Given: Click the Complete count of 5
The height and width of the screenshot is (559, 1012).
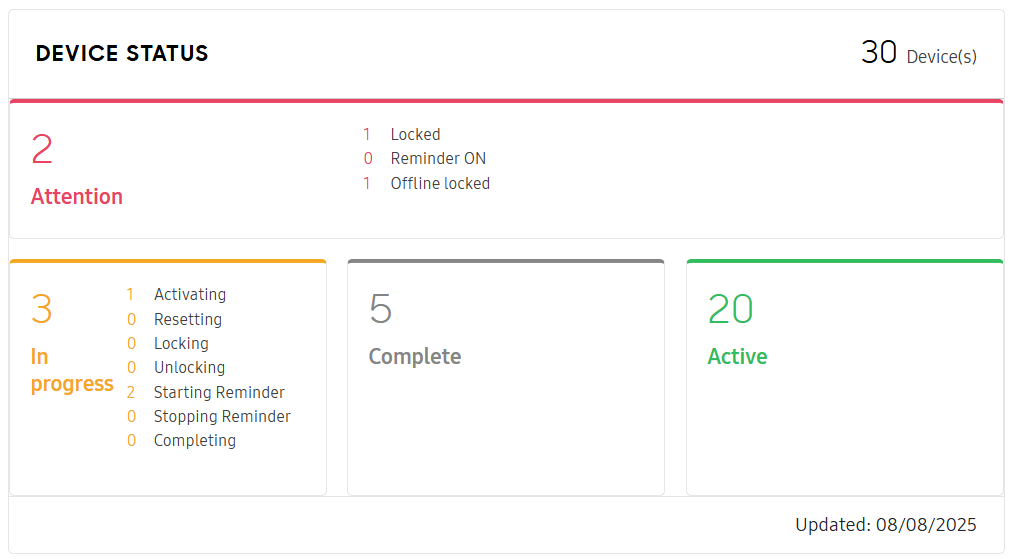Looking at the screenshot, I should coord(380,310).
